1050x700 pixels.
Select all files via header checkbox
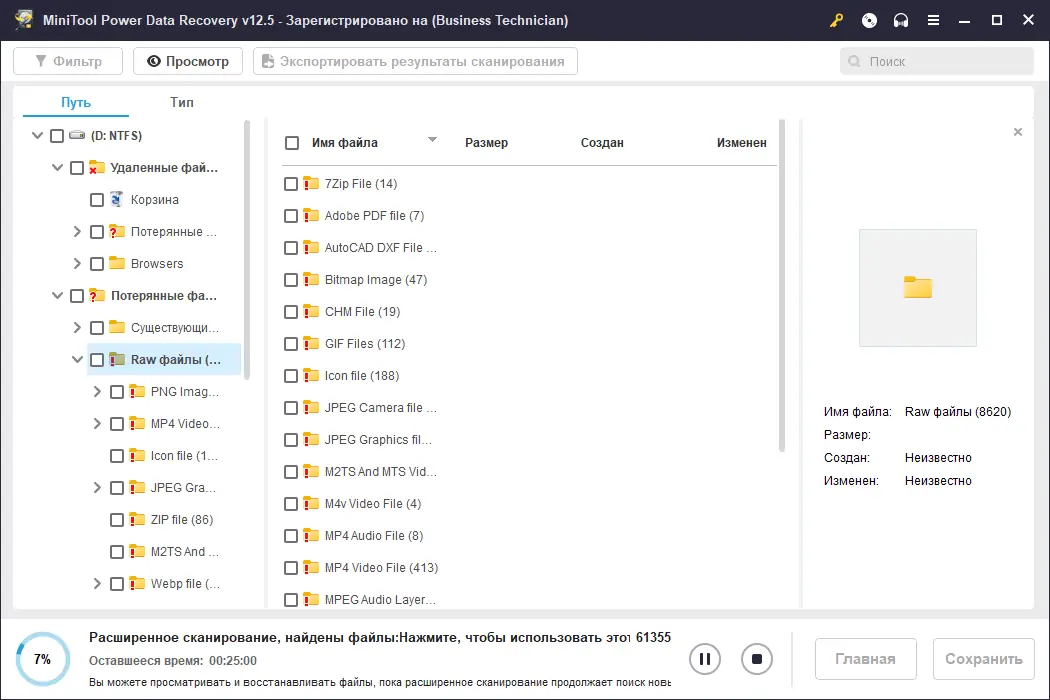tap(291, 142)
